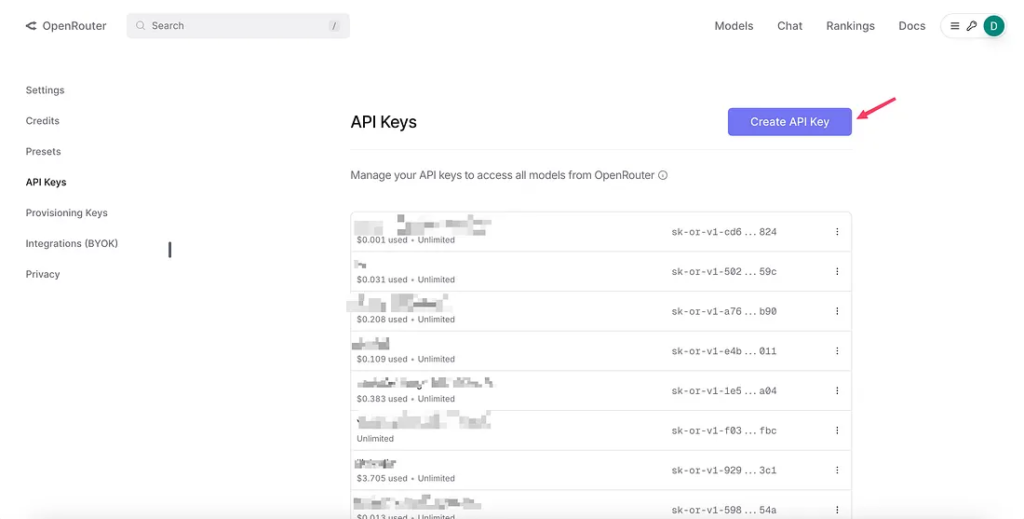Click the $3.705 used usage text
1024x519 pixels.
click(x=382, y=479)
